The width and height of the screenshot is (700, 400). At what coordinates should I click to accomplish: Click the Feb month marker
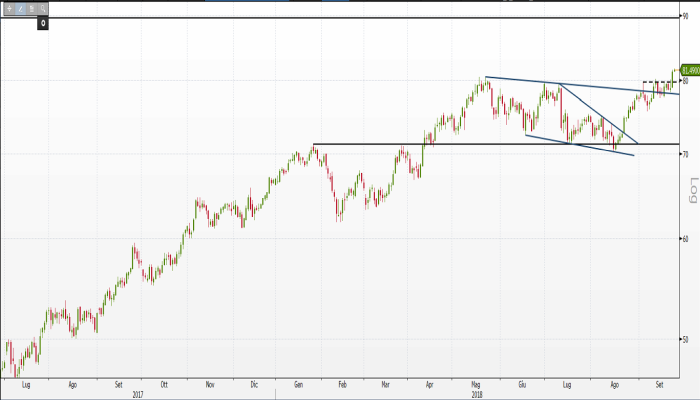tap(342, 384)
